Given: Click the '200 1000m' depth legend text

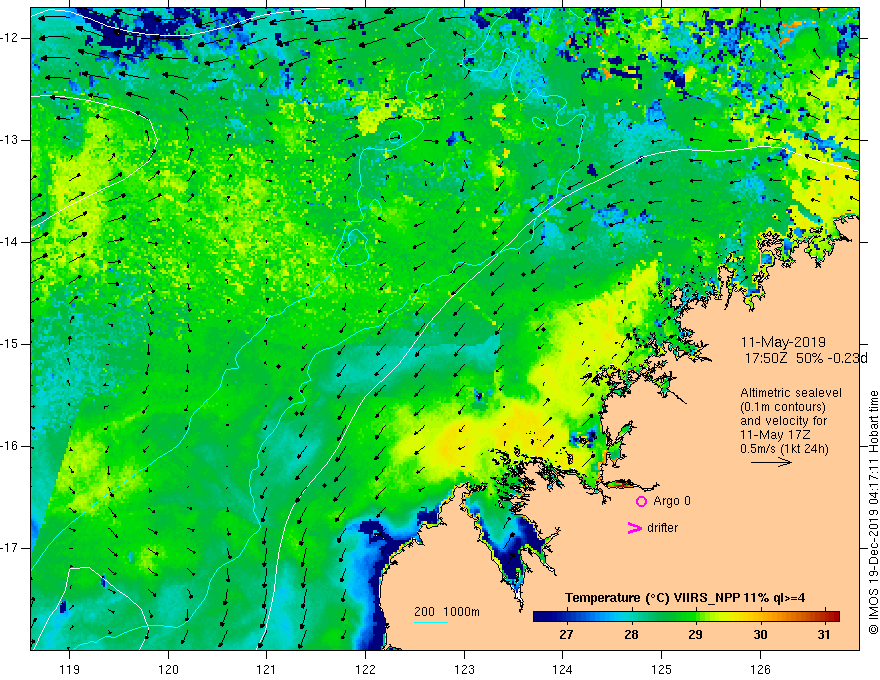Looking at the screenshot, I should (x=447, y=612).
